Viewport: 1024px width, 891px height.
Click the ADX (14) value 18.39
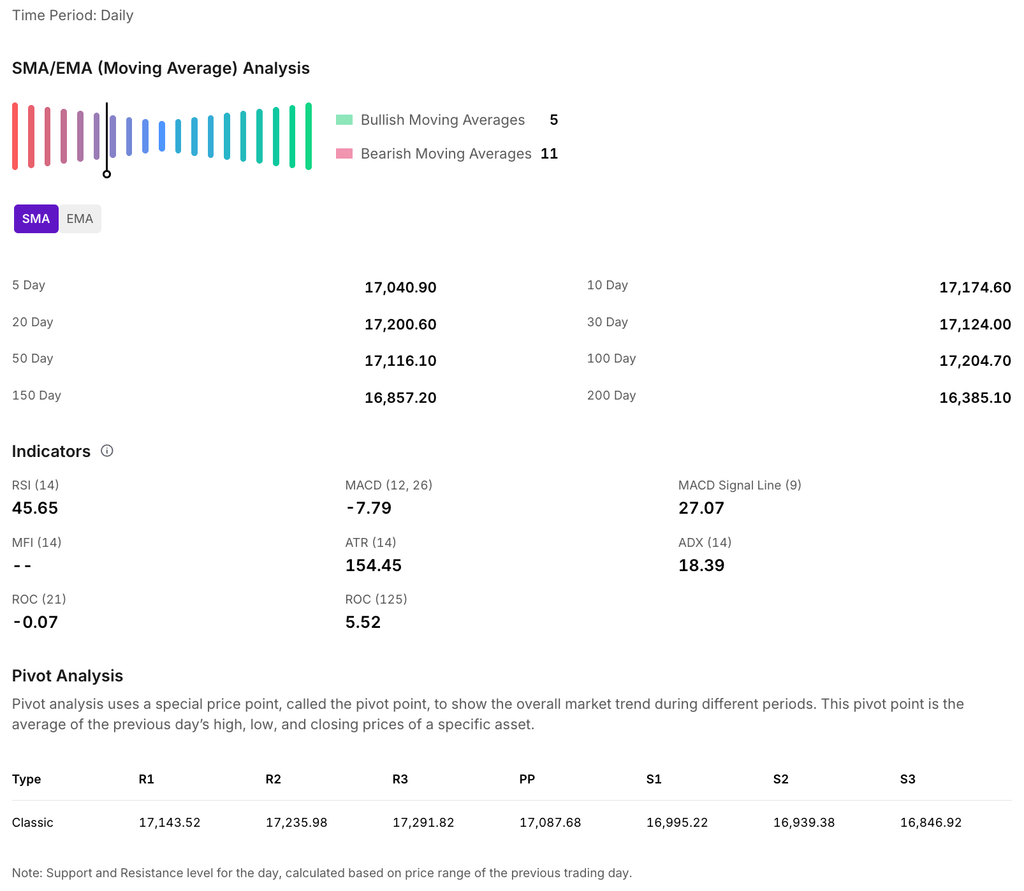click(x=701, y=565)
